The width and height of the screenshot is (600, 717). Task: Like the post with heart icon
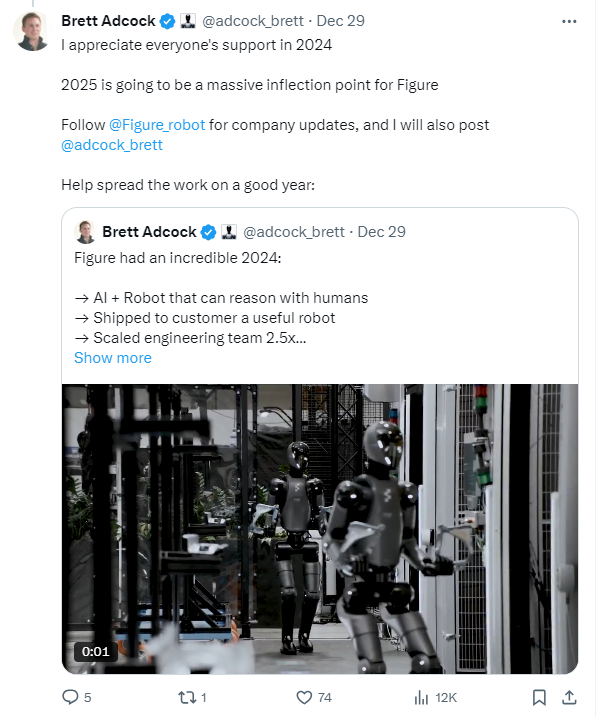point(305,697)
